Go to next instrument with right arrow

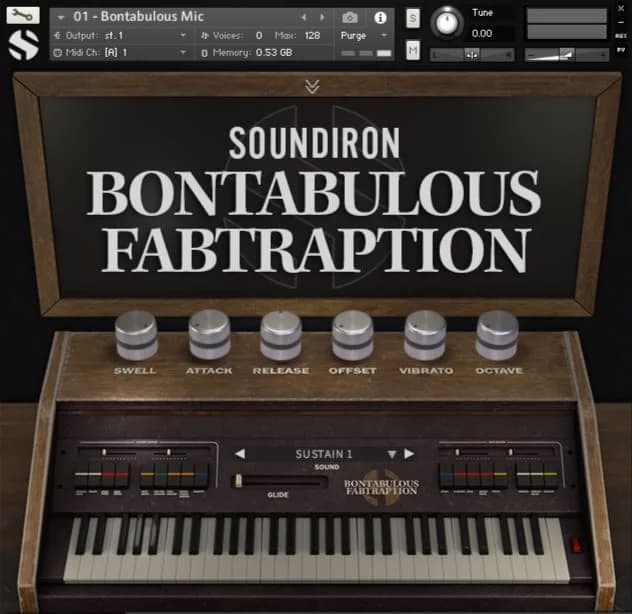tap(322, 17)
